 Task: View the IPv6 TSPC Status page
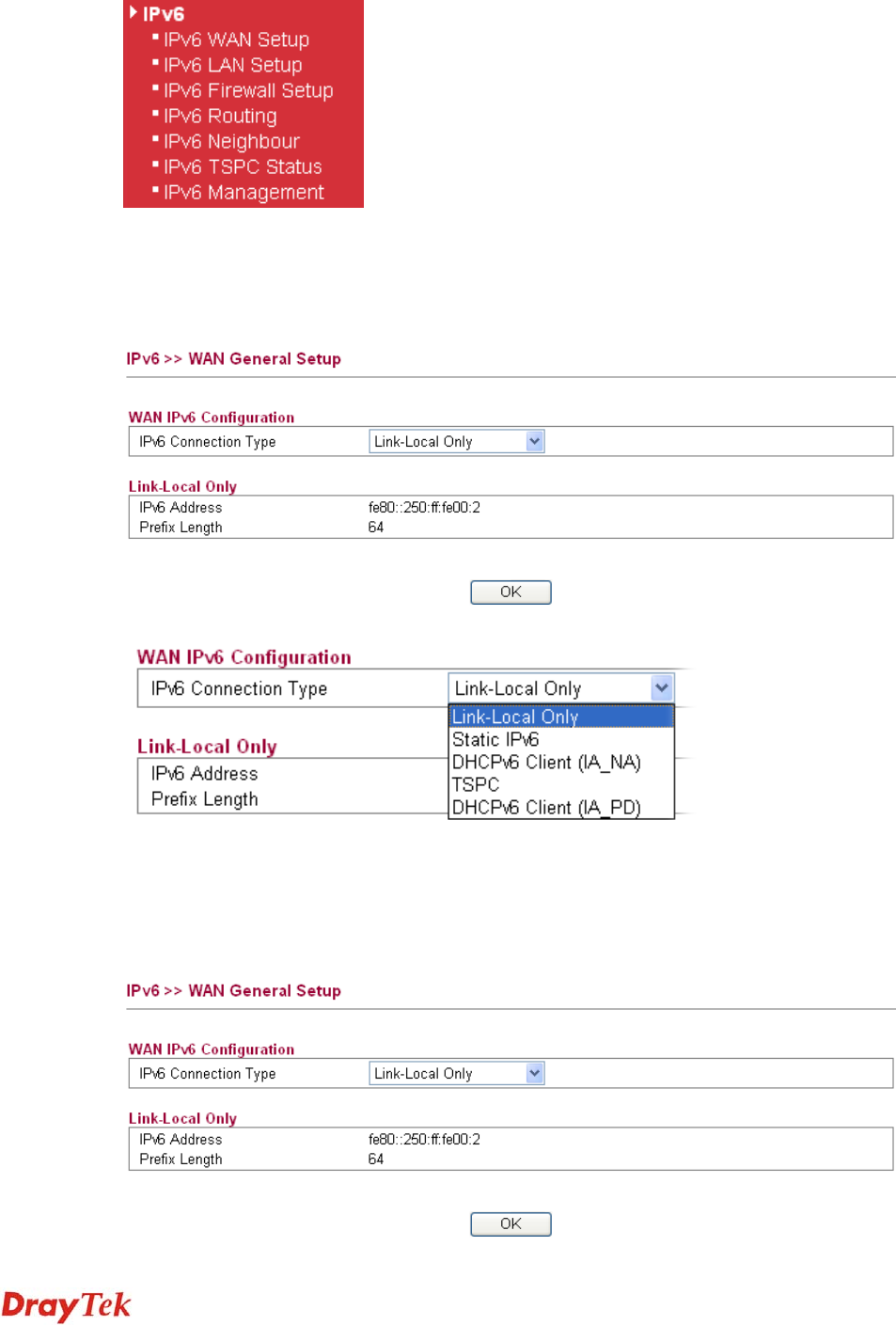[x=243, y=166]
